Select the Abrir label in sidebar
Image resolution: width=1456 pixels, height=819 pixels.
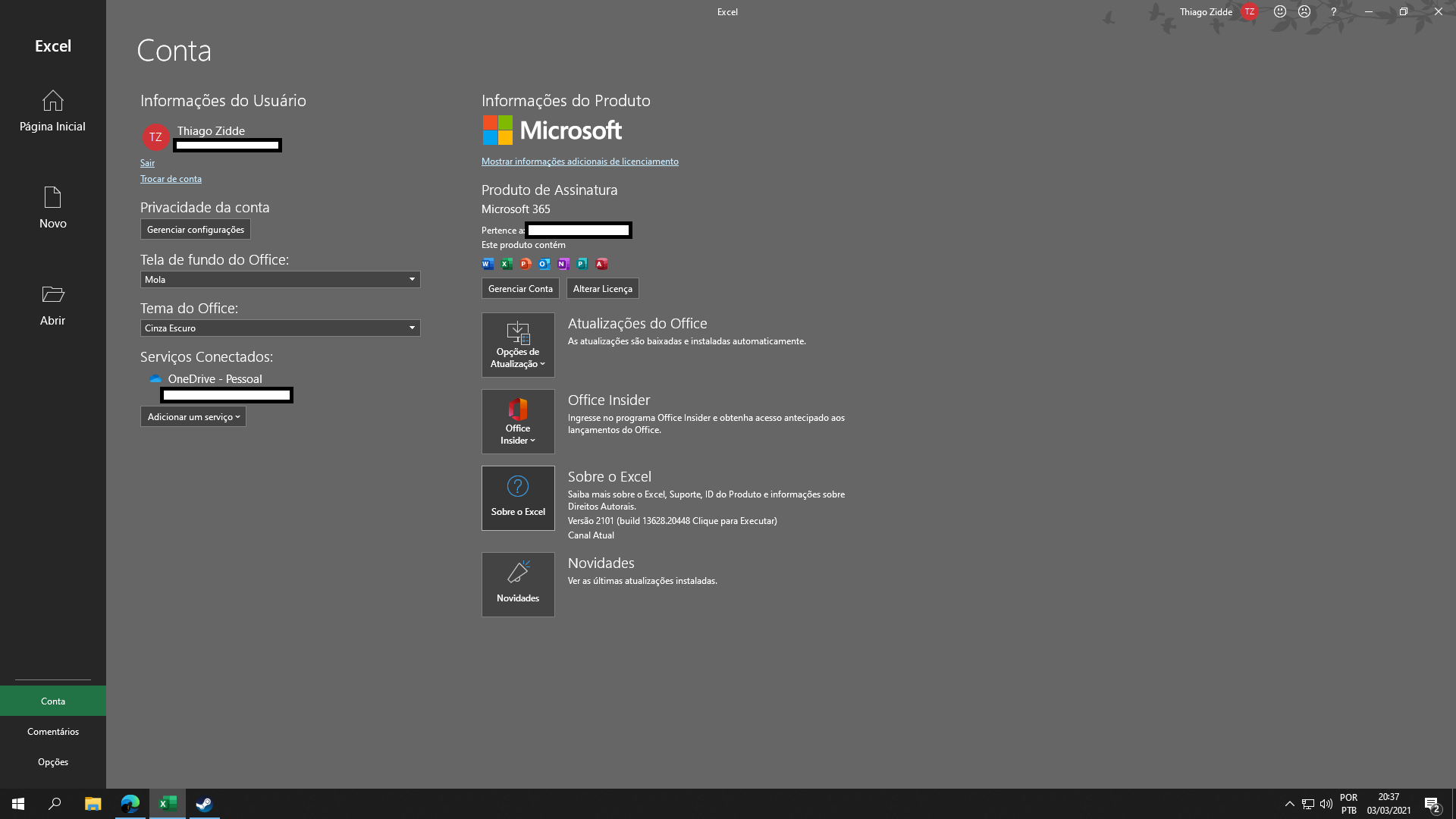52,321
